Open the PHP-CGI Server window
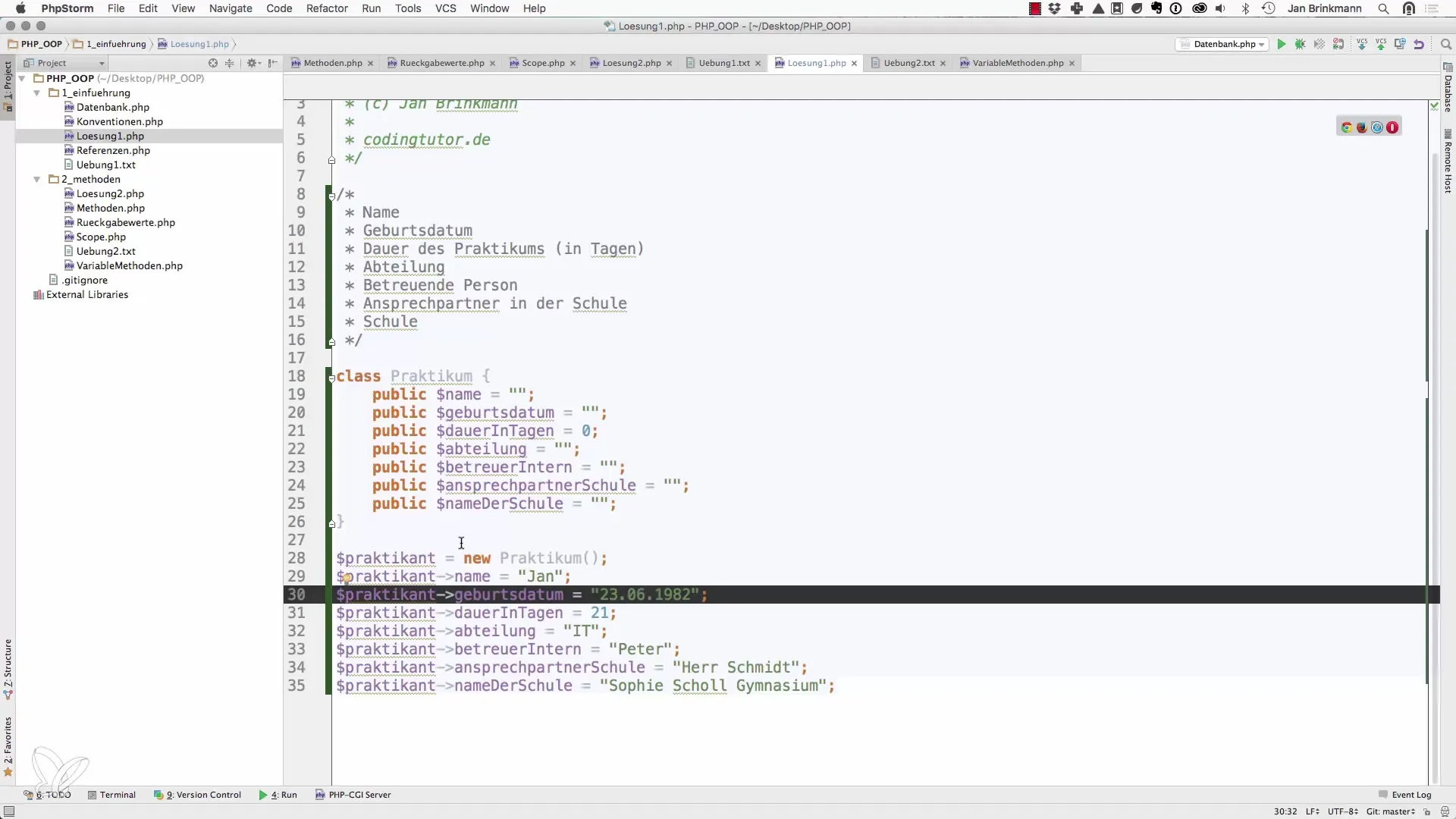 point(353,795)
